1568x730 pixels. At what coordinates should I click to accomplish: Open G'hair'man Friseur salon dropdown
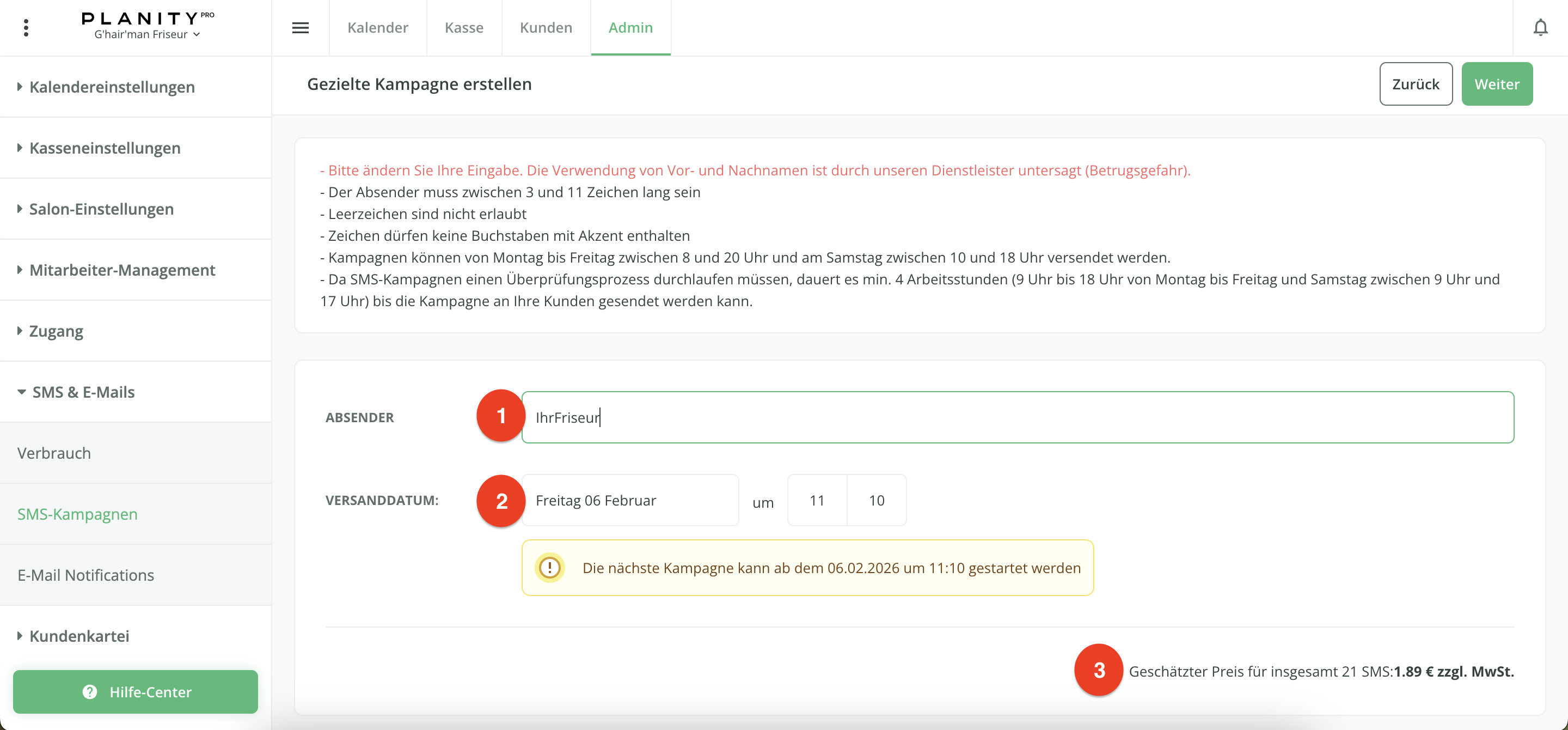click(146, 35)
